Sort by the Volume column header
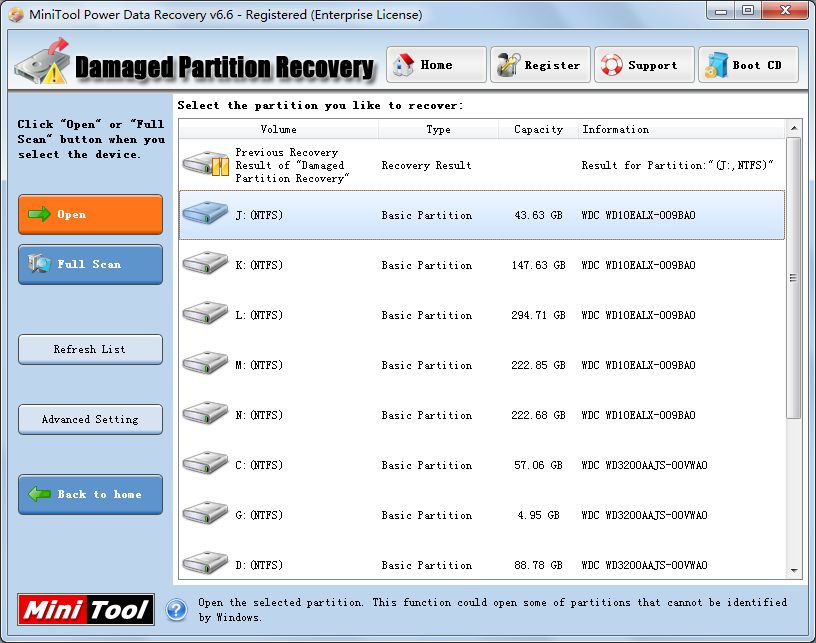The height and width of the screenshot is (643, 816). click(278, 129)
